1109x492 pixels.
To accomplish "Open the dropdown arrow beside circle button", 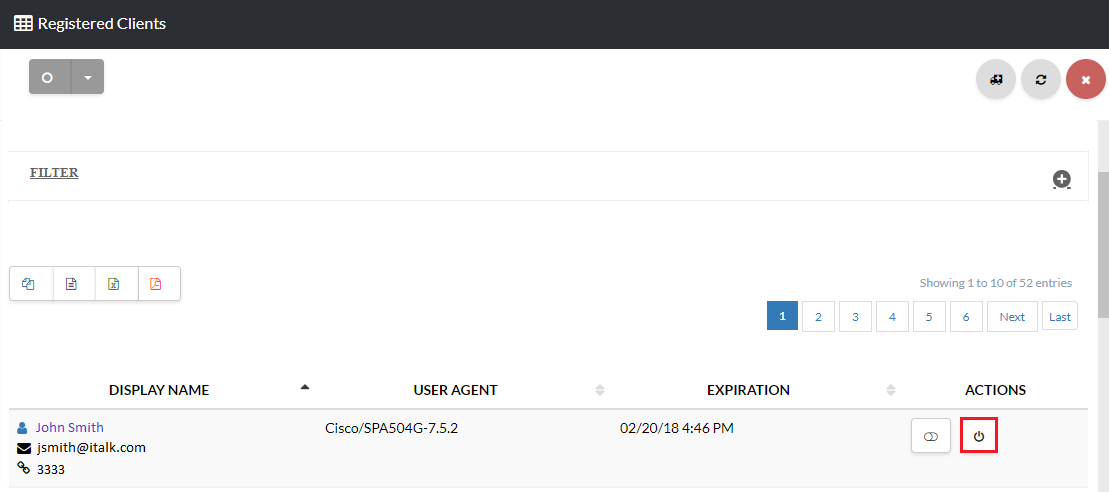I will 88,77.
